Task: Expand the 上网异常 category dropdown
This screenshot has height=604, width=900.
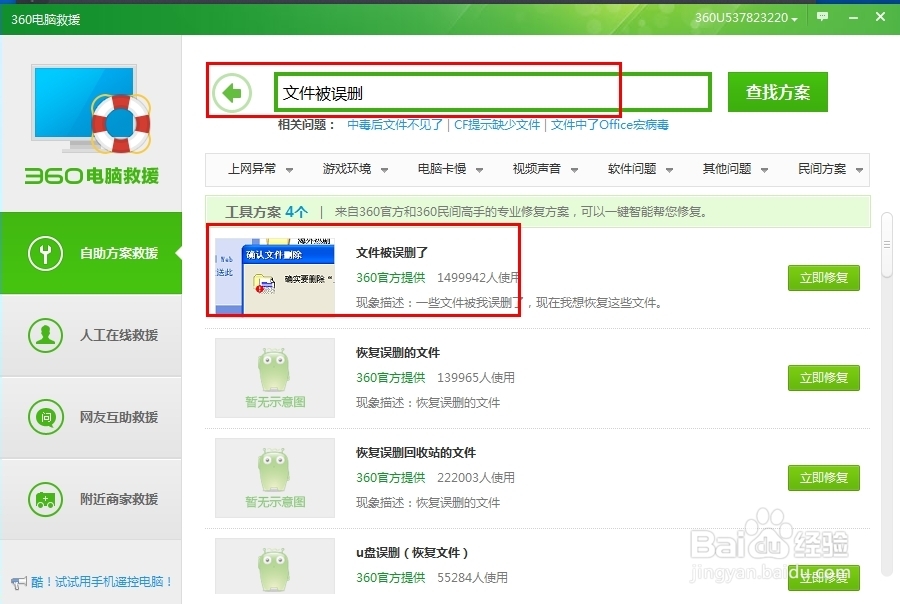Action: [261, 169]
